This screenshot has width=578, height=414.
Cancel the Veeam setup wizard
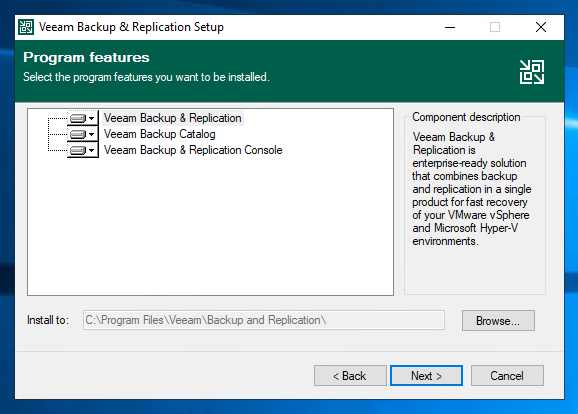point(507,376)
